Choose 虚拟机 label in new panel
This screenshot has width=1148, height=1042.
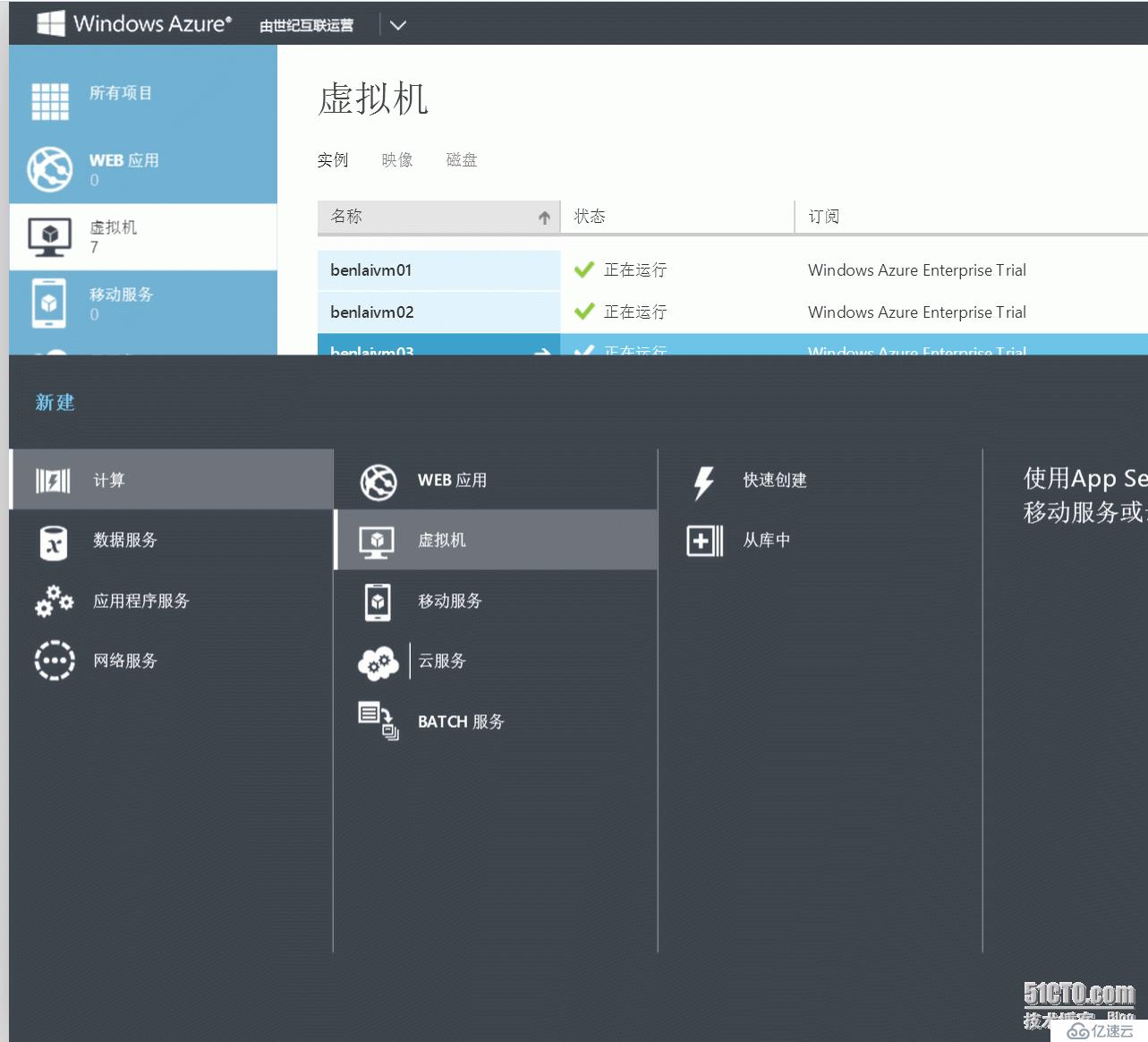coord(442,540)
